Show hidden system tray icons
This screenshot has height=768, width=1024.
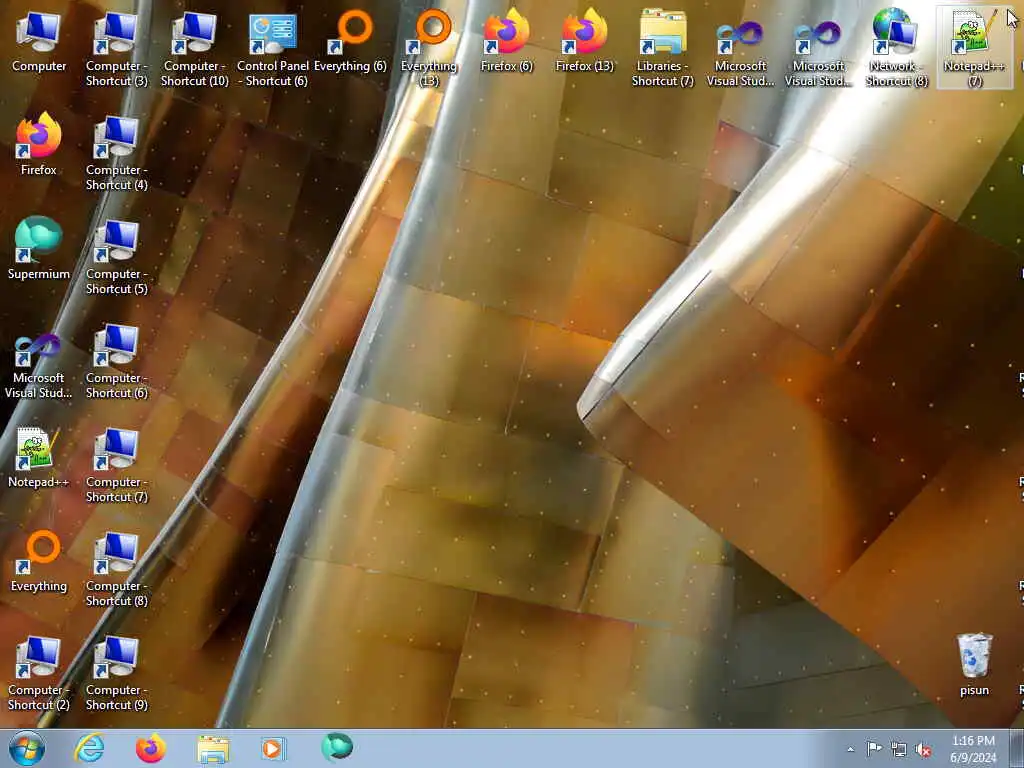pyautogui.click(x=850, y=749)
